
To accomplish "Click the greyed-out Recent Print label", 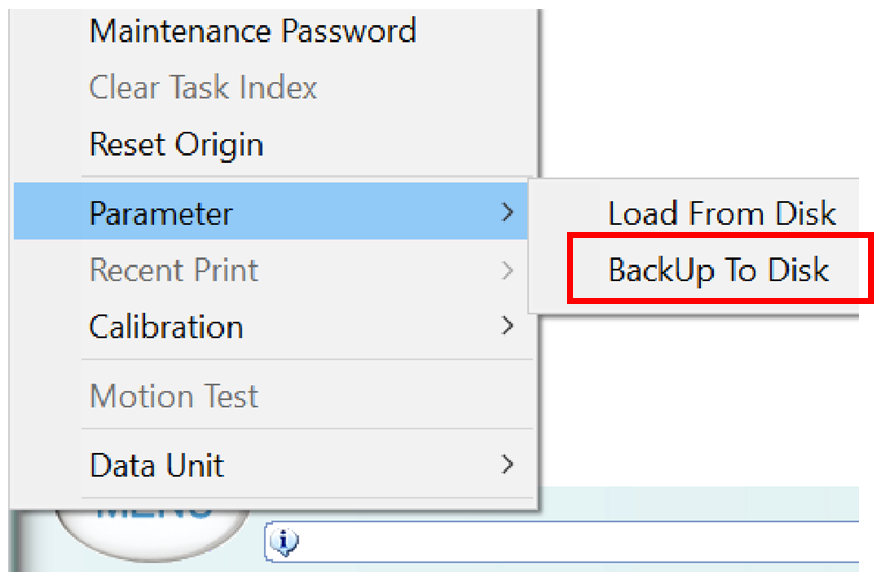I will coord(174,270).
